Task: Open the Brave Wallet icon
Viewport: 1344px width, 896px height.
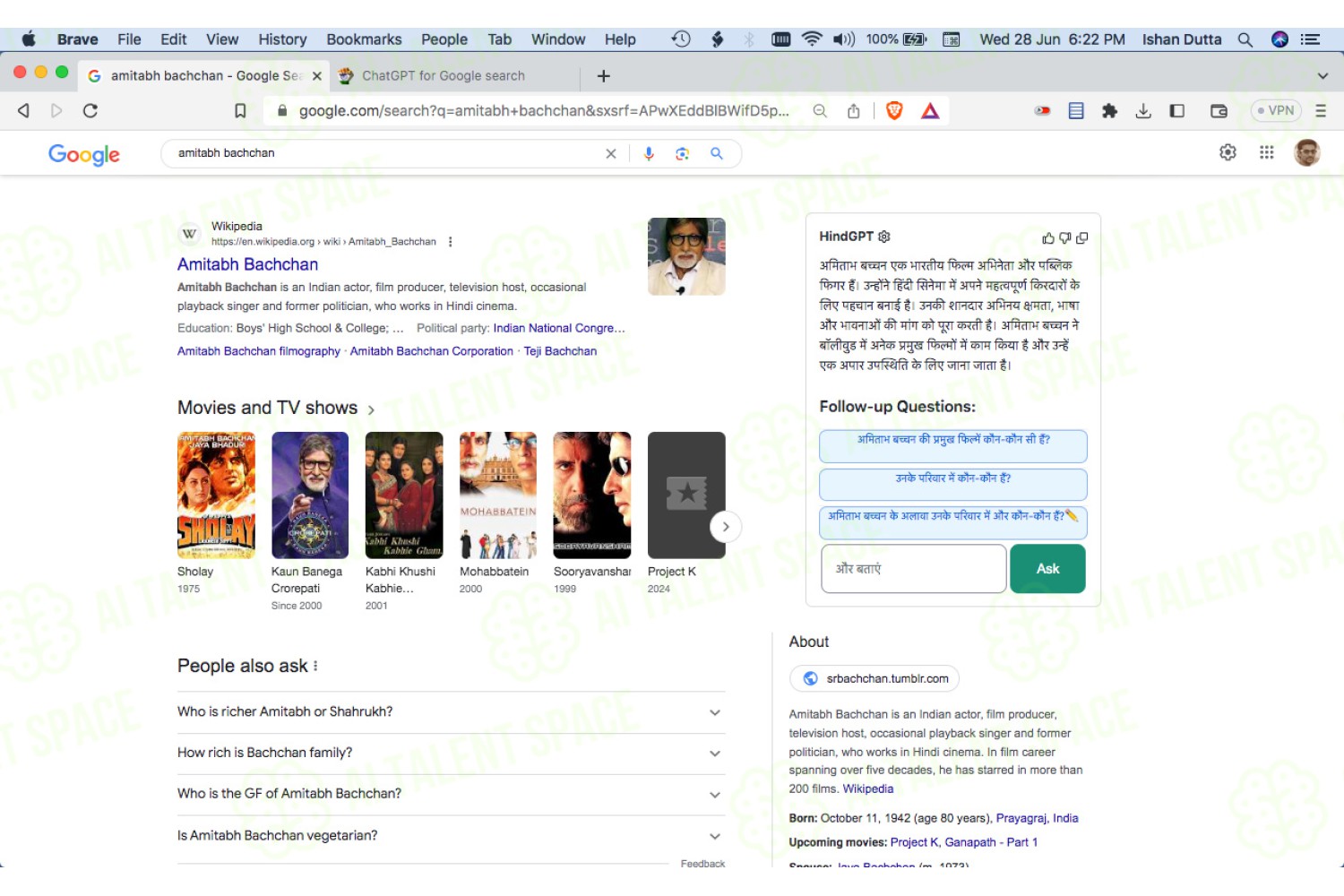Action: click(x=1219, y=111)
